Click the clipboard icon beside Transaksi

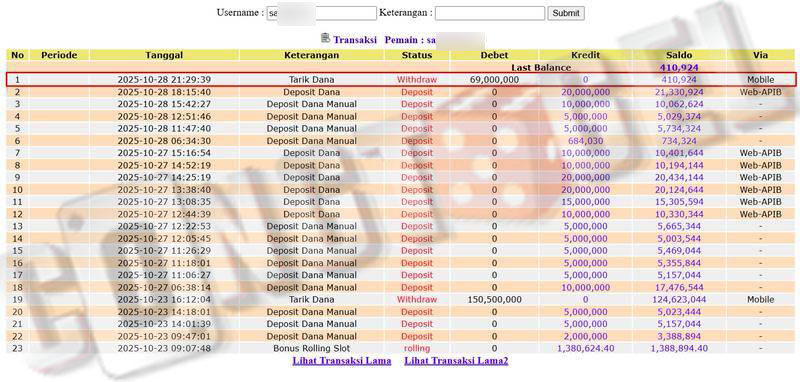pos(325,38)
